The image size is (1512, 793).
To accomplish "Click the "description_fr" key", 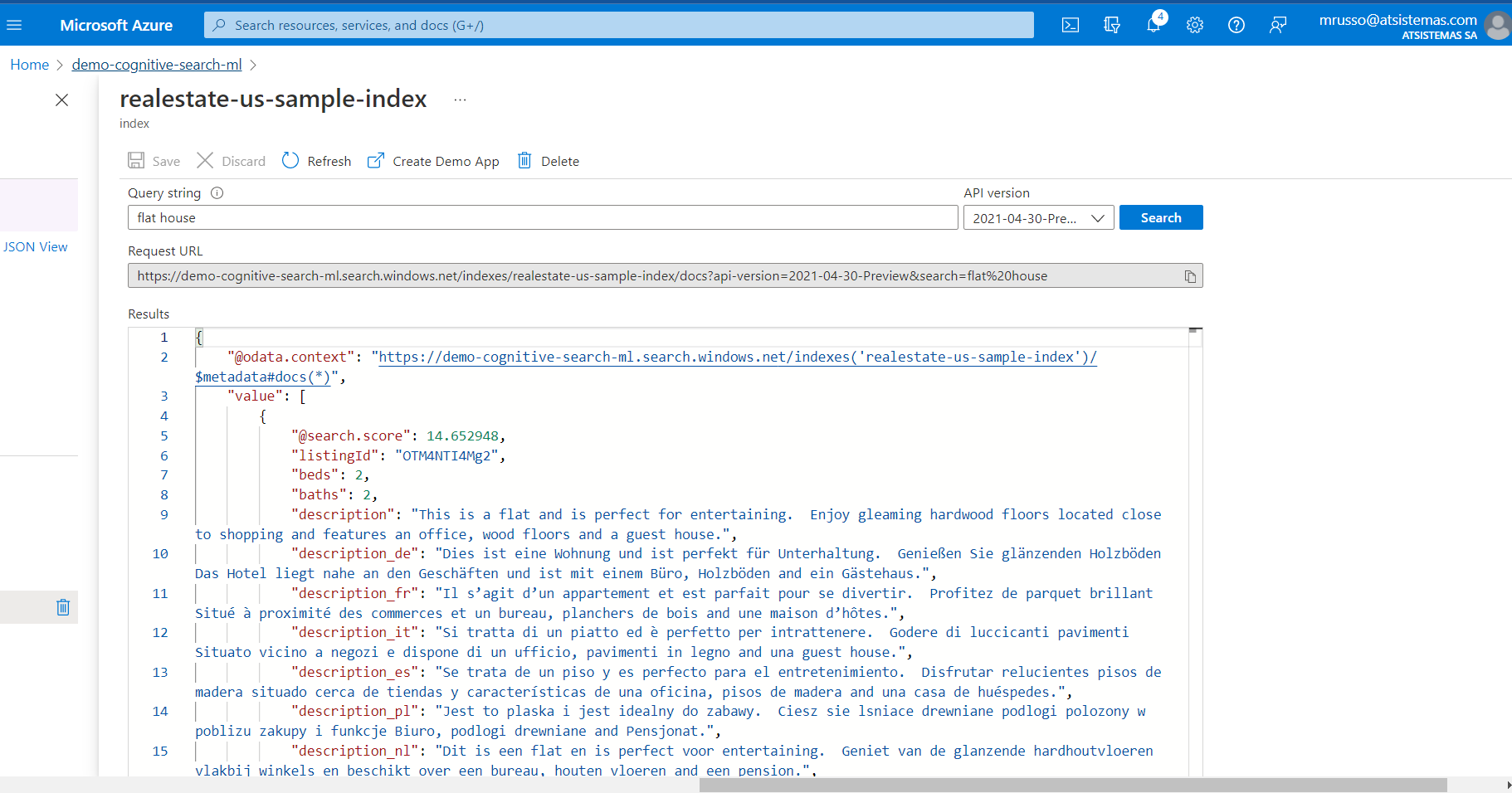I will click(x=355, y=593).
